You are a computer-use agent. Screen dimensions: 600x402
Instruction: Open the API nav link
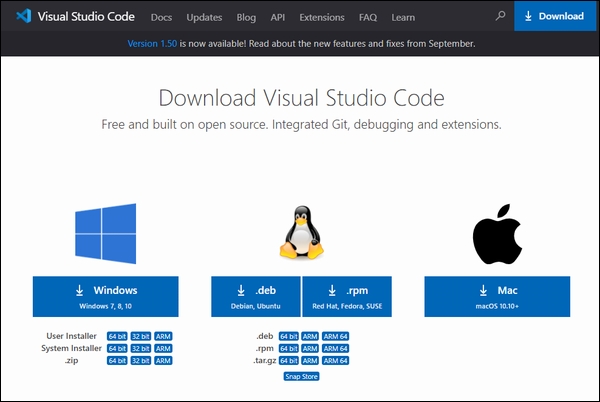coord(277,17)
